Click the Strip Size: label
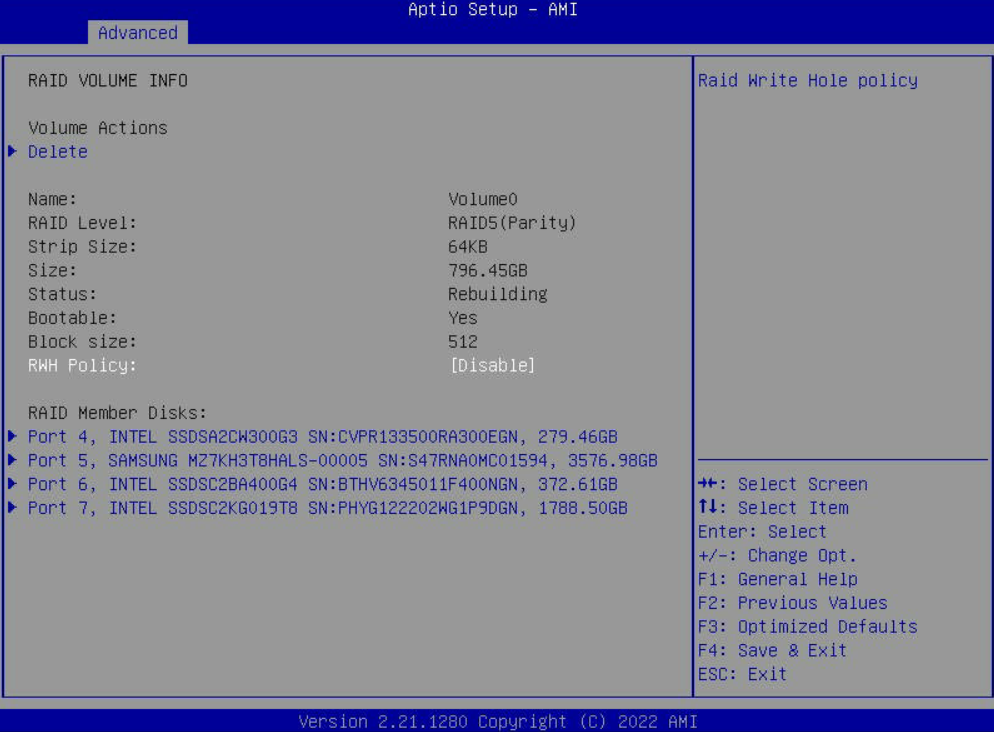This screenshot has height=732, width=994. tap(82, 247)
